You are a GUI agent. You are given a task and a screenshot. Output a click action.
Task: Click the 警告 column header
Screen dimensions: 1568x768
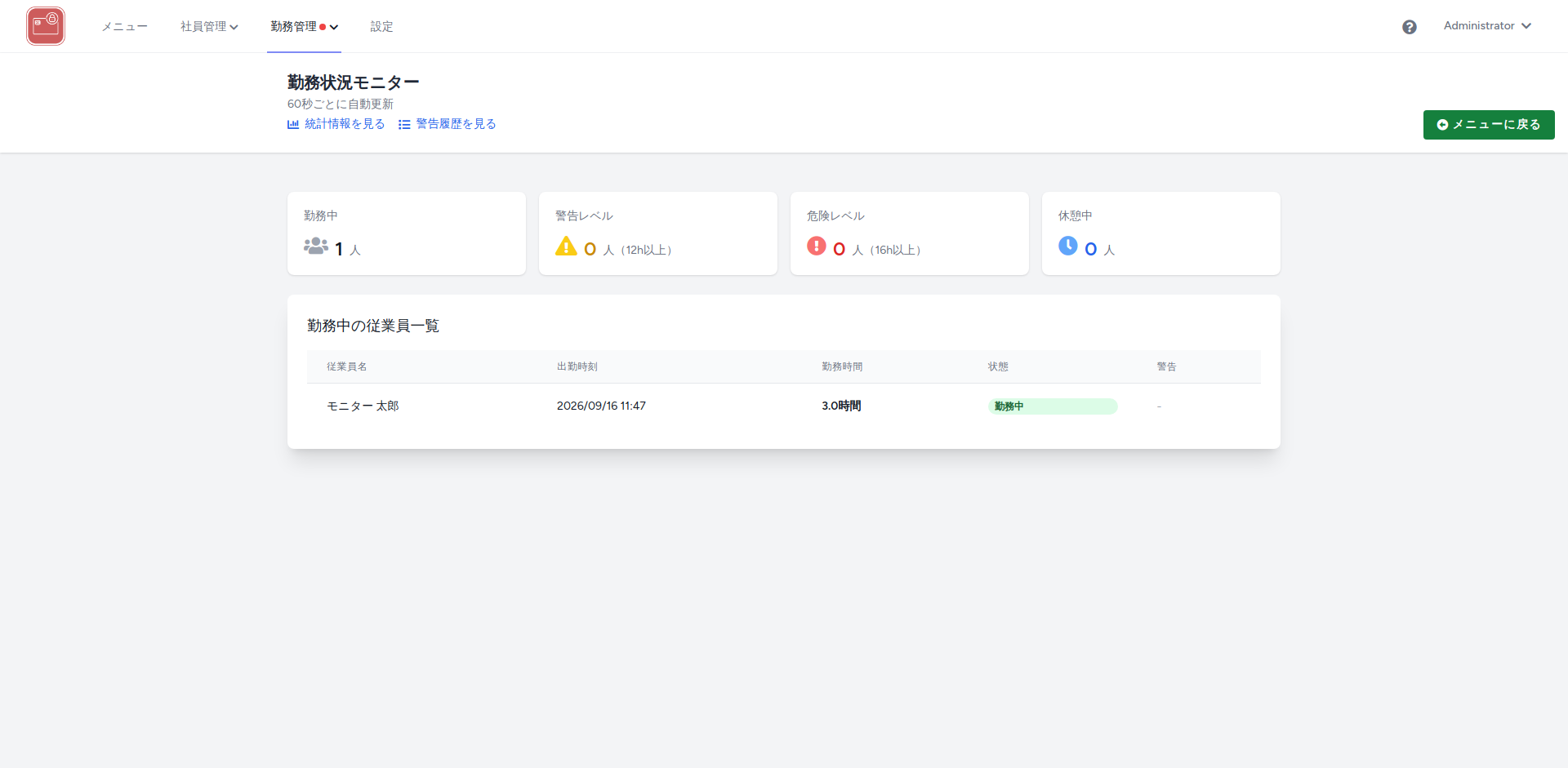click(1166, 366)
